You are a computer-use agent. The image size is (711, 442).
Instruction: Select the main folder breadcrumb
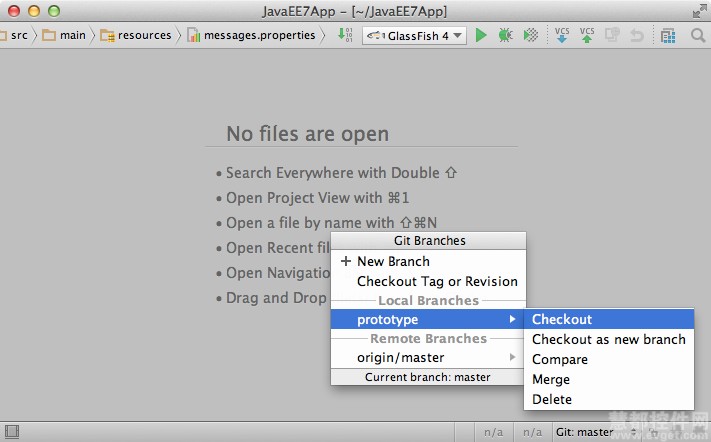point(73,35)
